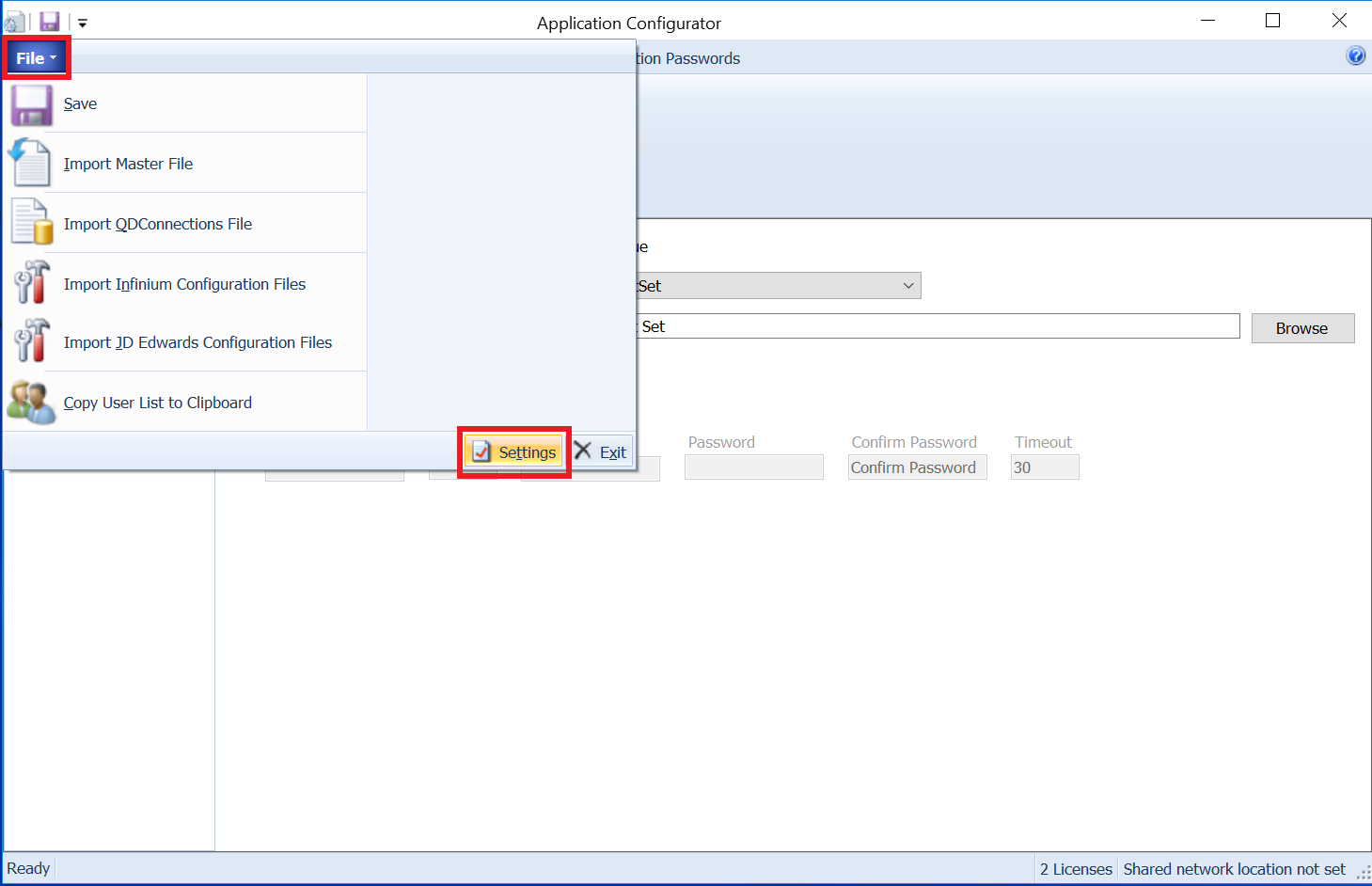Choose Import Infinium Configuration Files
1372x886 pixels.
[185, 284]
